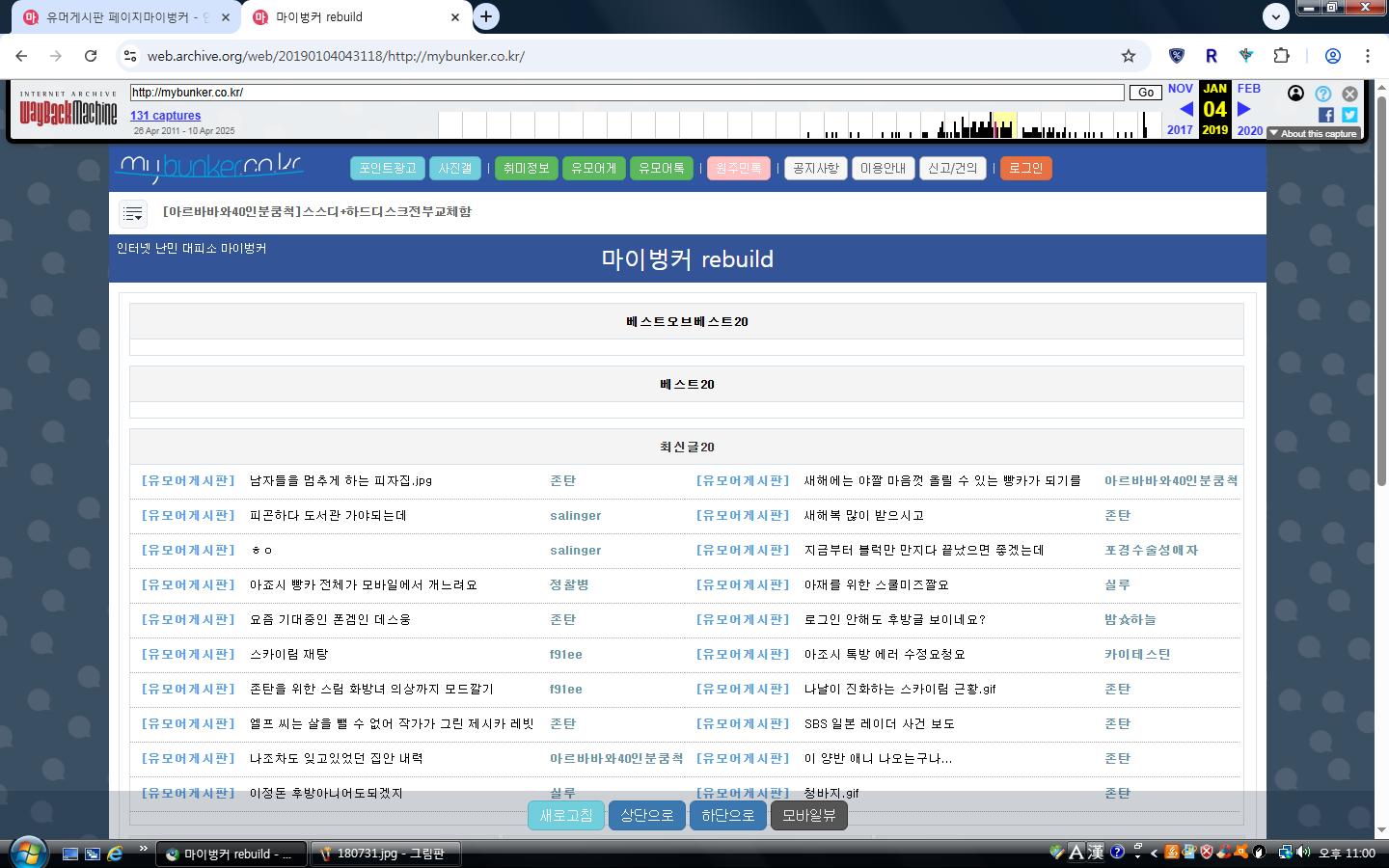Viewport: 1389px width, 868px height.
Task: Share capture on Twitter icon
Action: pos(1349,115)
